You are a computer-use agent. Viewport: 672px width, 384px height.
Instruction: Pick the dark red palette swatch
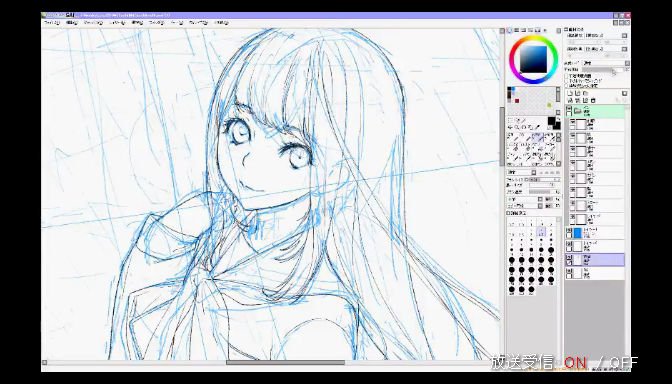tap(517, 101)
